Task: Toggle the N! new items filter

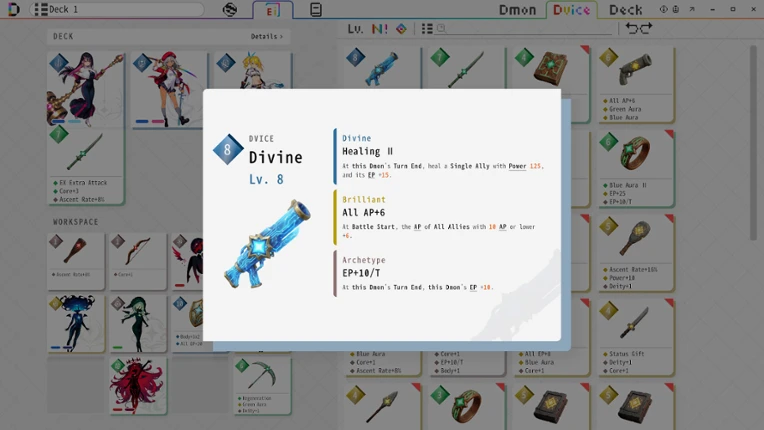Action: pos(380,29)
